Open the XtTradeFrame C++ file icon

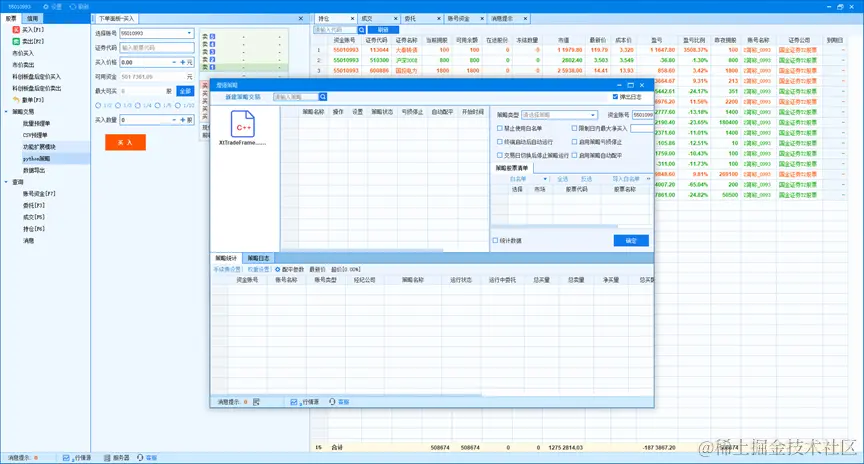(242, 124)
